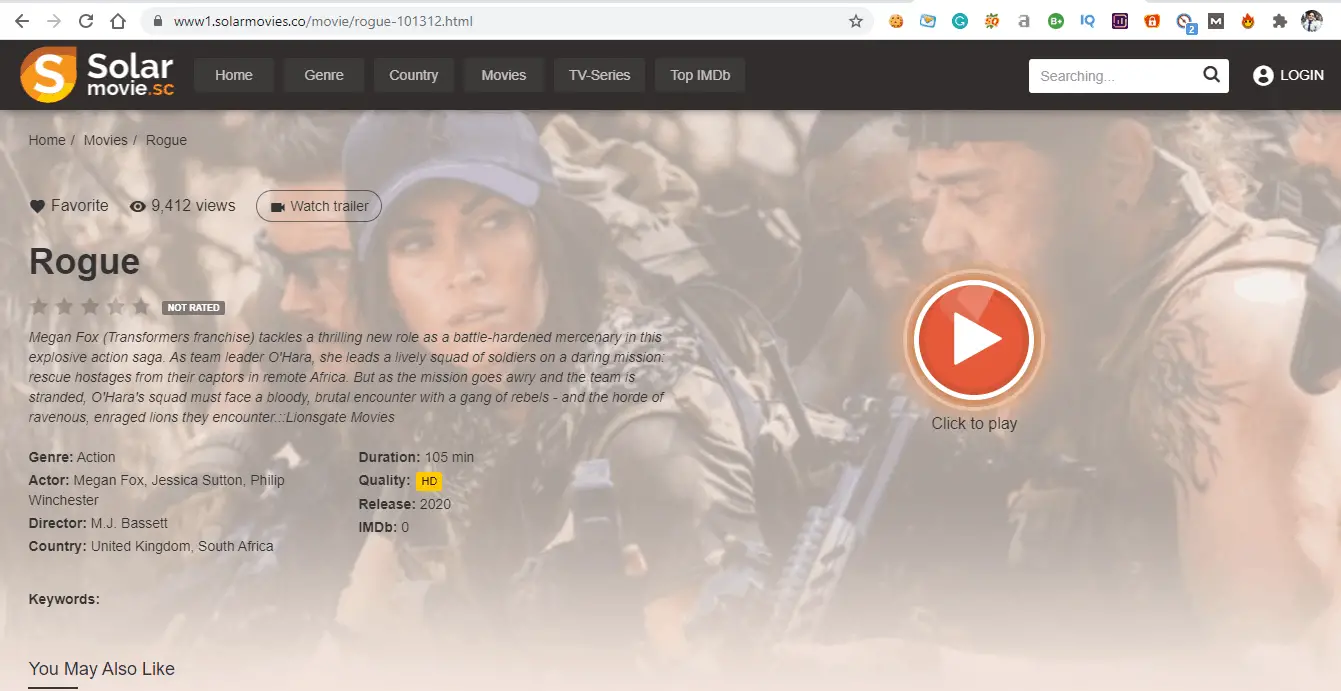Go back using the browser back arrow
1341x691 pixels.
(x=22, y=21)
